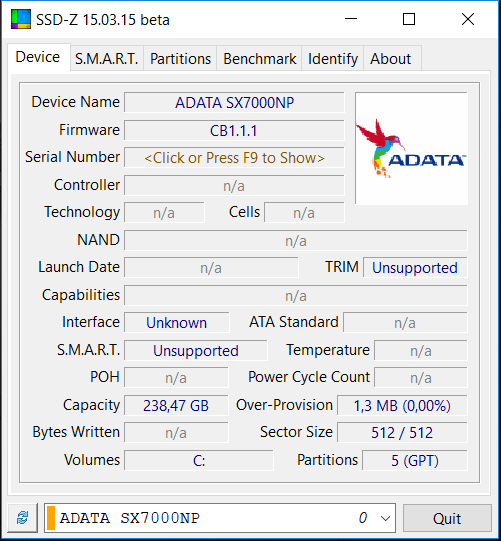Image resolution: width=501 pixels, height=541 pixels.
Task: Close the SSD-Z window
Action: [x=468, y=19]
